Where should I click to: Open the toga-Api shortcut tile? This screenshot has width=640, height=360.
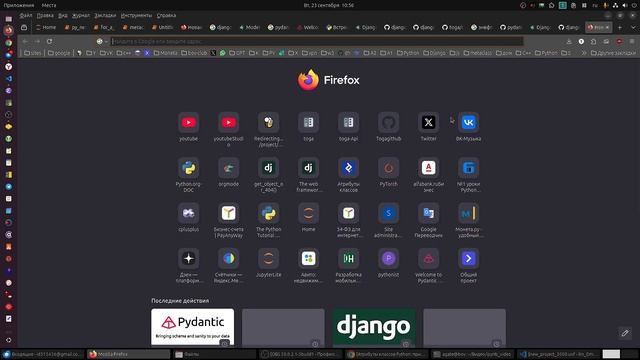349,122
